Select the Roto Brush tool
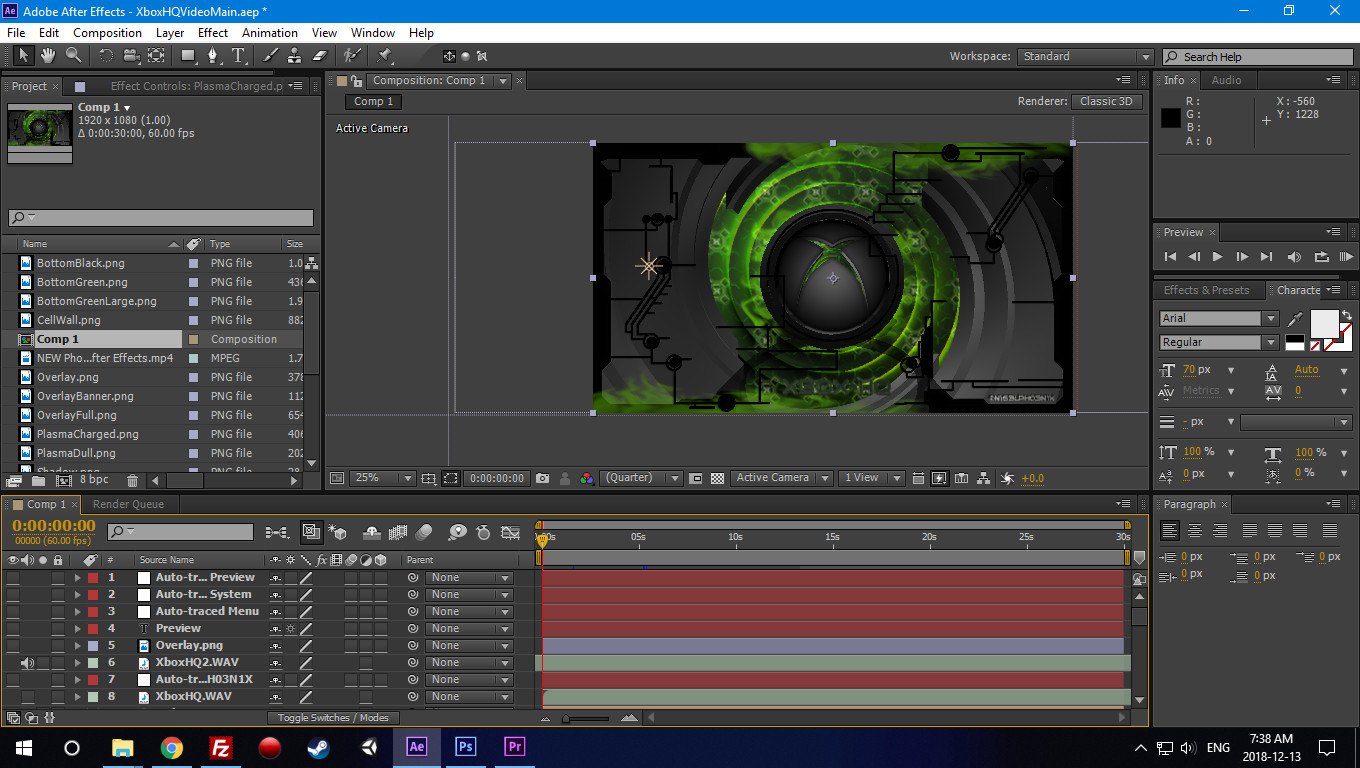This screenshot has width=1360, height=768. click(352, 56)
